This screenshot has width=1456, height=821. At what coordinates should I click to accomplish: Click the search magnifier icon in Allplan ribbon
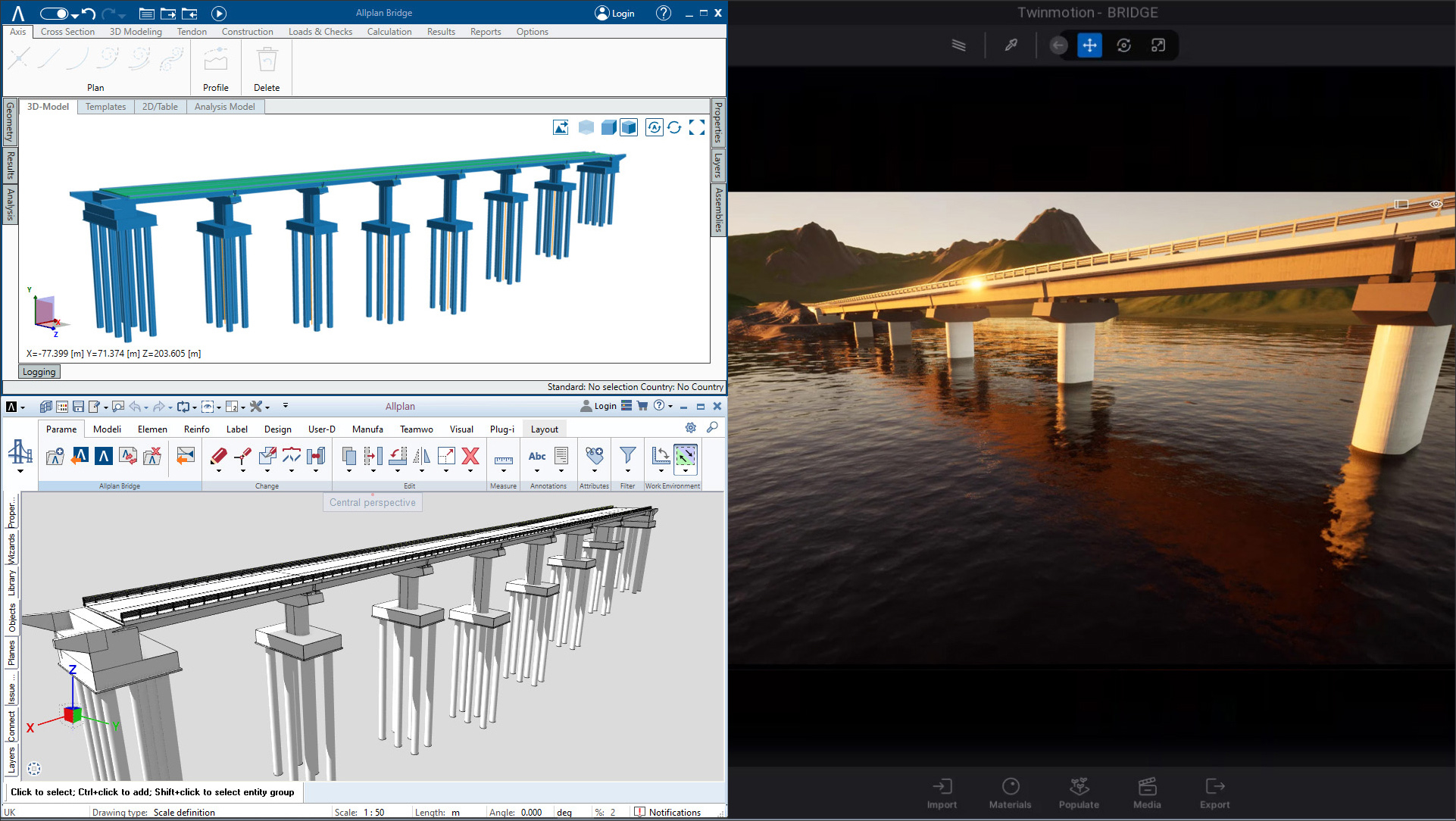tap(712, 428)
